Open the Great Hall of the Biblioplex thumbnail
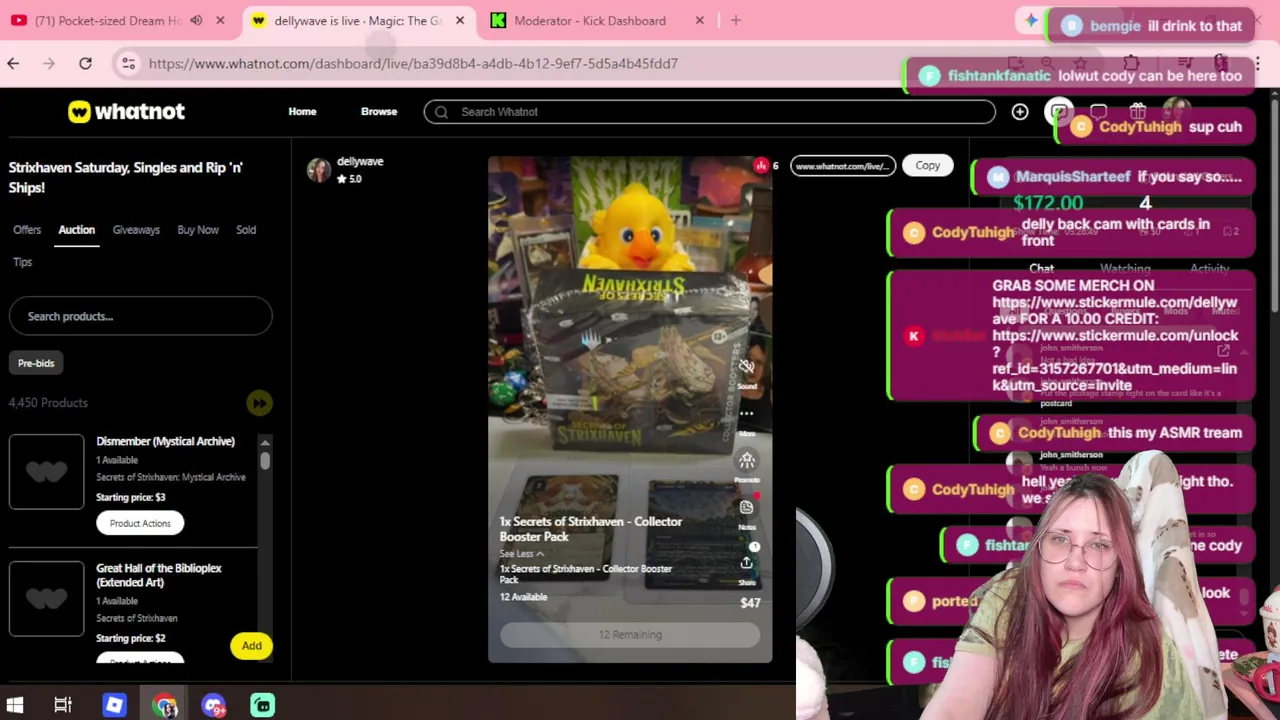Screen dimensions: 1280x720 point(46,598)
